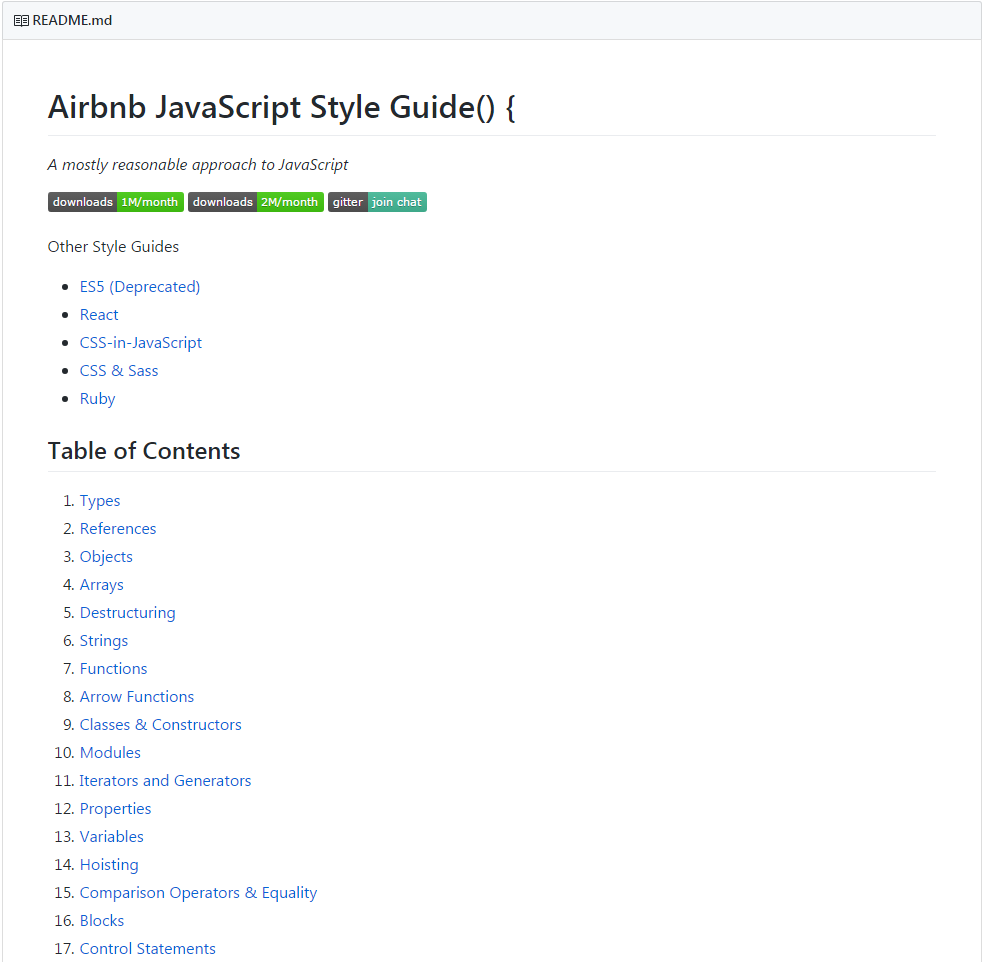Click the downloads 1M/month badge
983x962 pixels.
116,202
